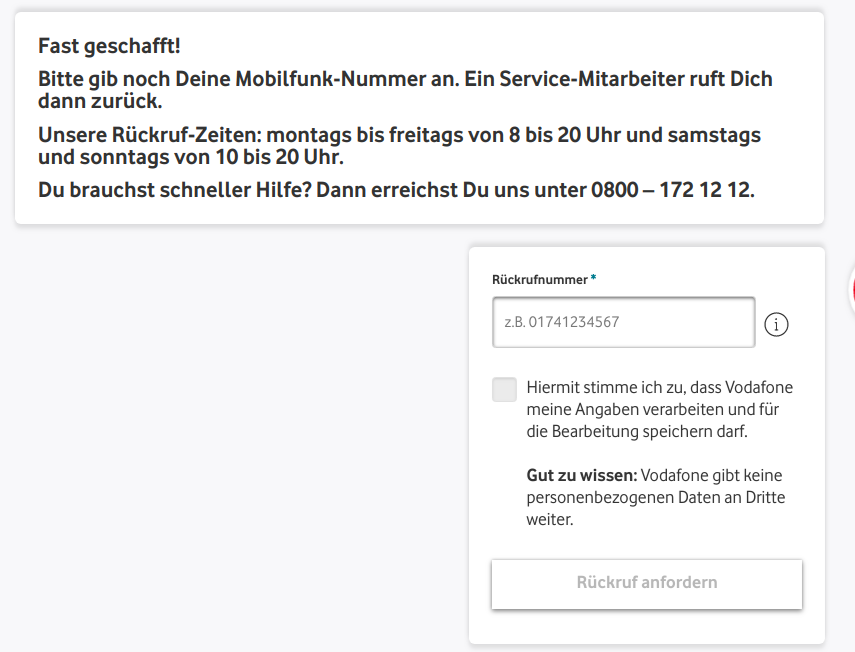Click the (i) help icon for Rückrufnummer

(x=777, y=324)
